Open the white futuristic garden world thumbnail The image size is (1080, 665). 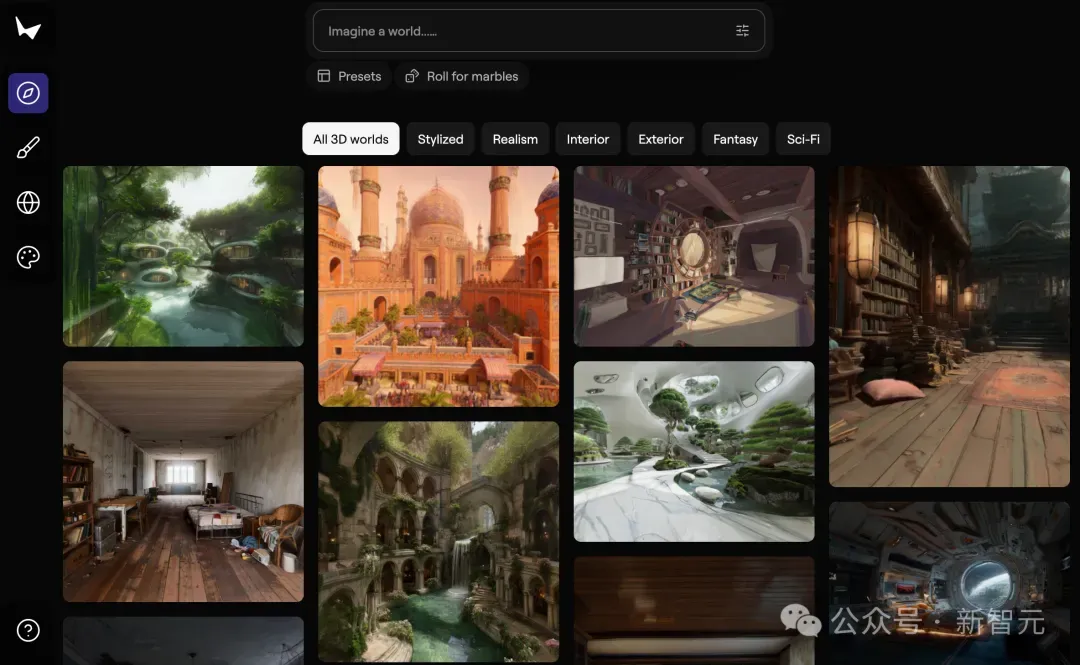coord(694,451)
